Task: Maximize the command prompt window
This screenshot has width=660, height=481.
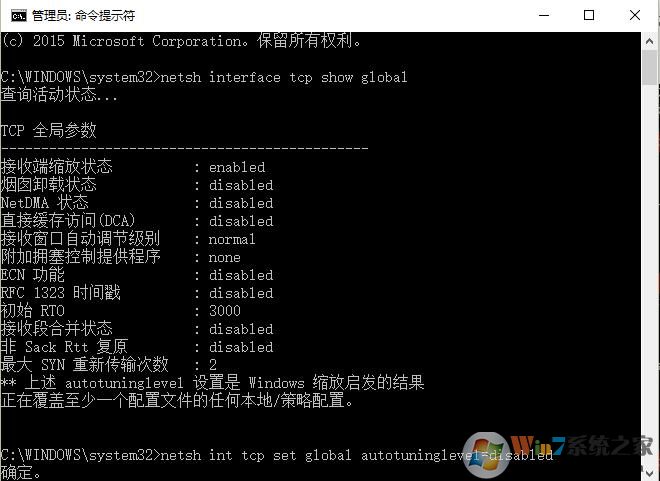Action: pyautogui.click(x=589, y=16)
